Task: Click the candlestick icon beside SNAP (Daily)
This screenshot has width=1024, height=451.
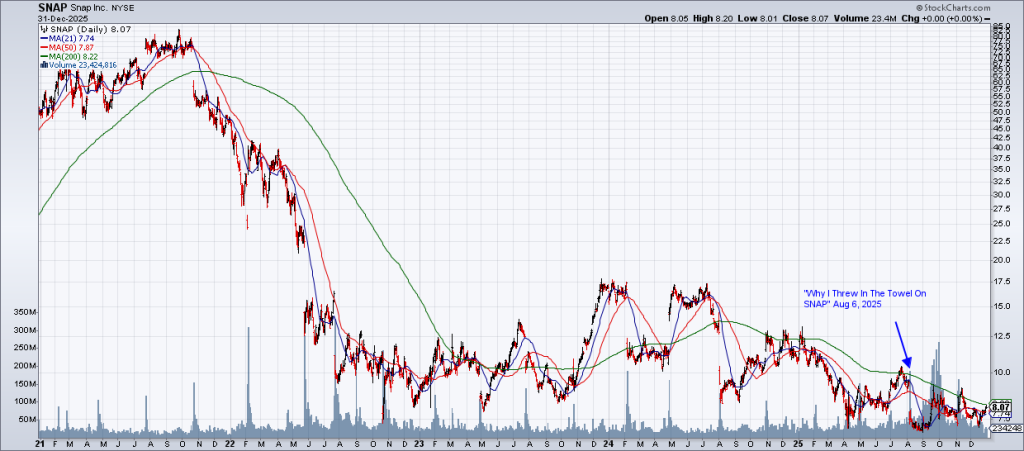Action: pyautogui.click(x=43, y=30)
